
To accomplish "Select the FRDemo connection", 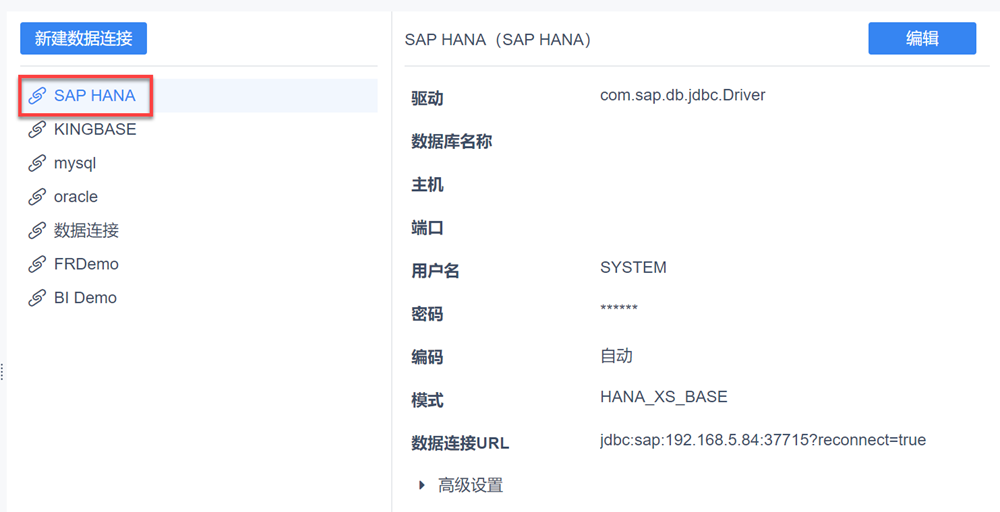I will pos(86,264).
